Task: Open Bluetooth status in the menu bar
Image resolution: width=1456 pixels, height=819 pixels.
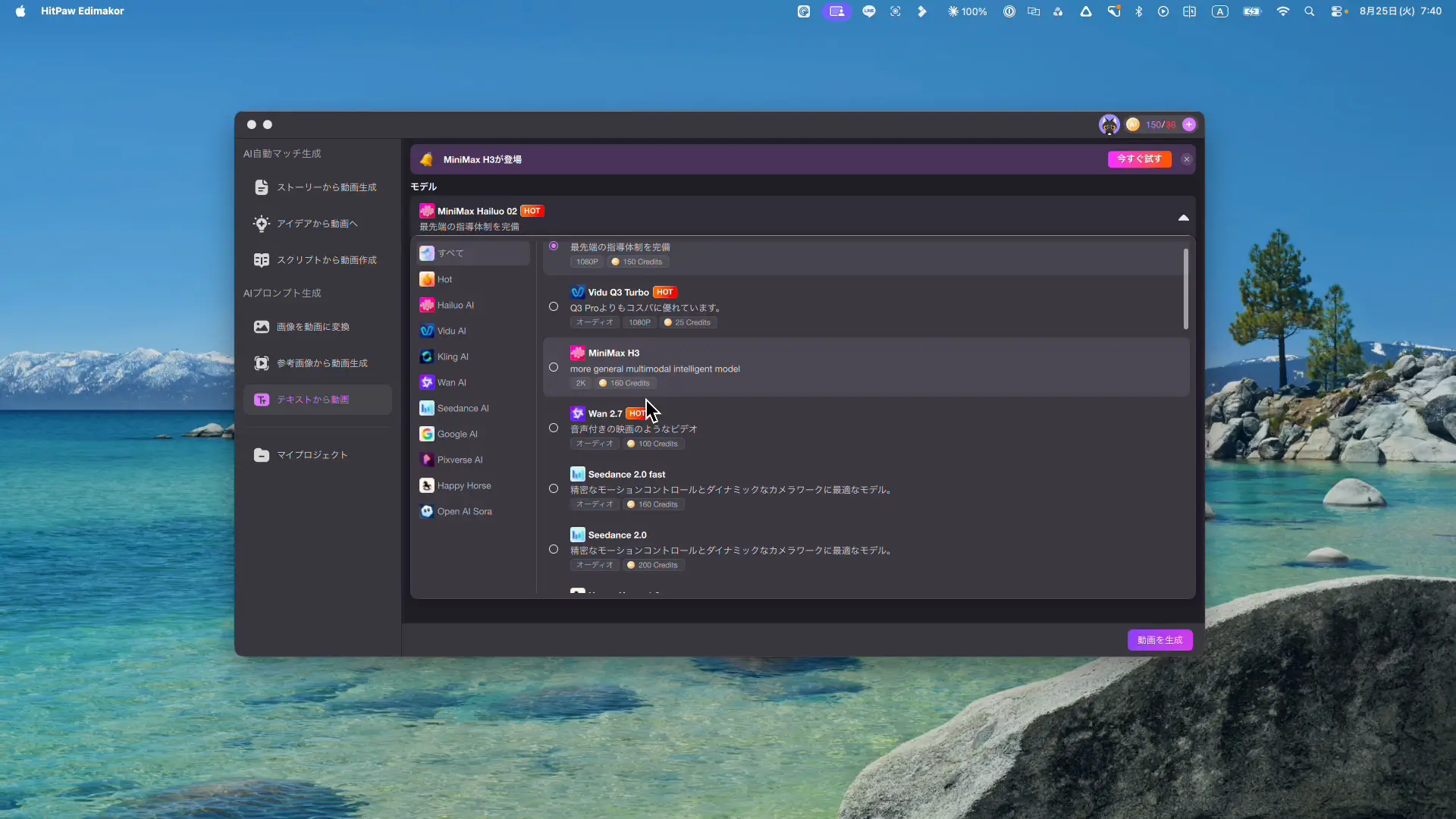Action: point(1138,11)
